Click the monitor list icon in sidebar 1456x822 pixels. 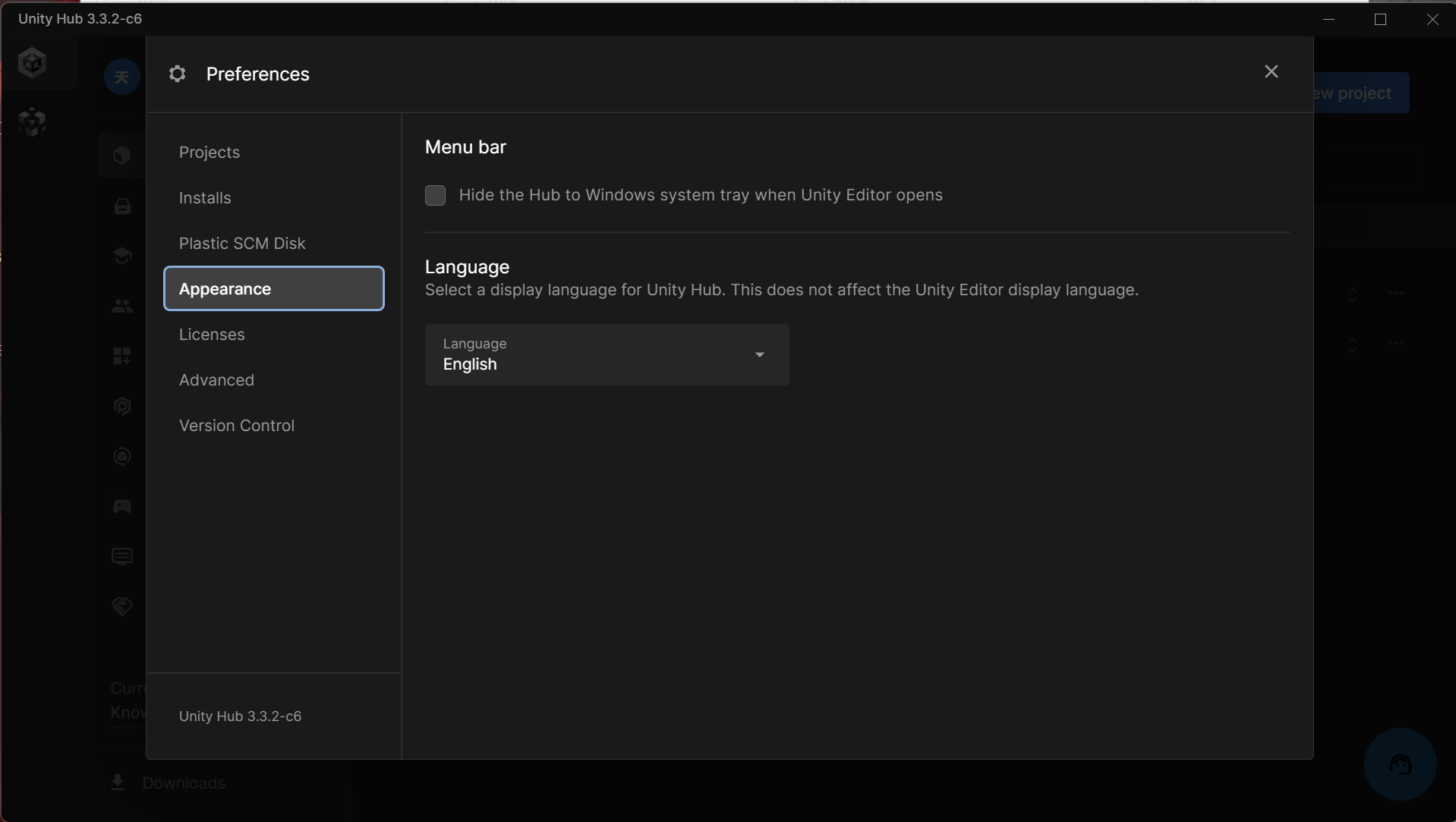pyautogui.click(x=122, y=556)
